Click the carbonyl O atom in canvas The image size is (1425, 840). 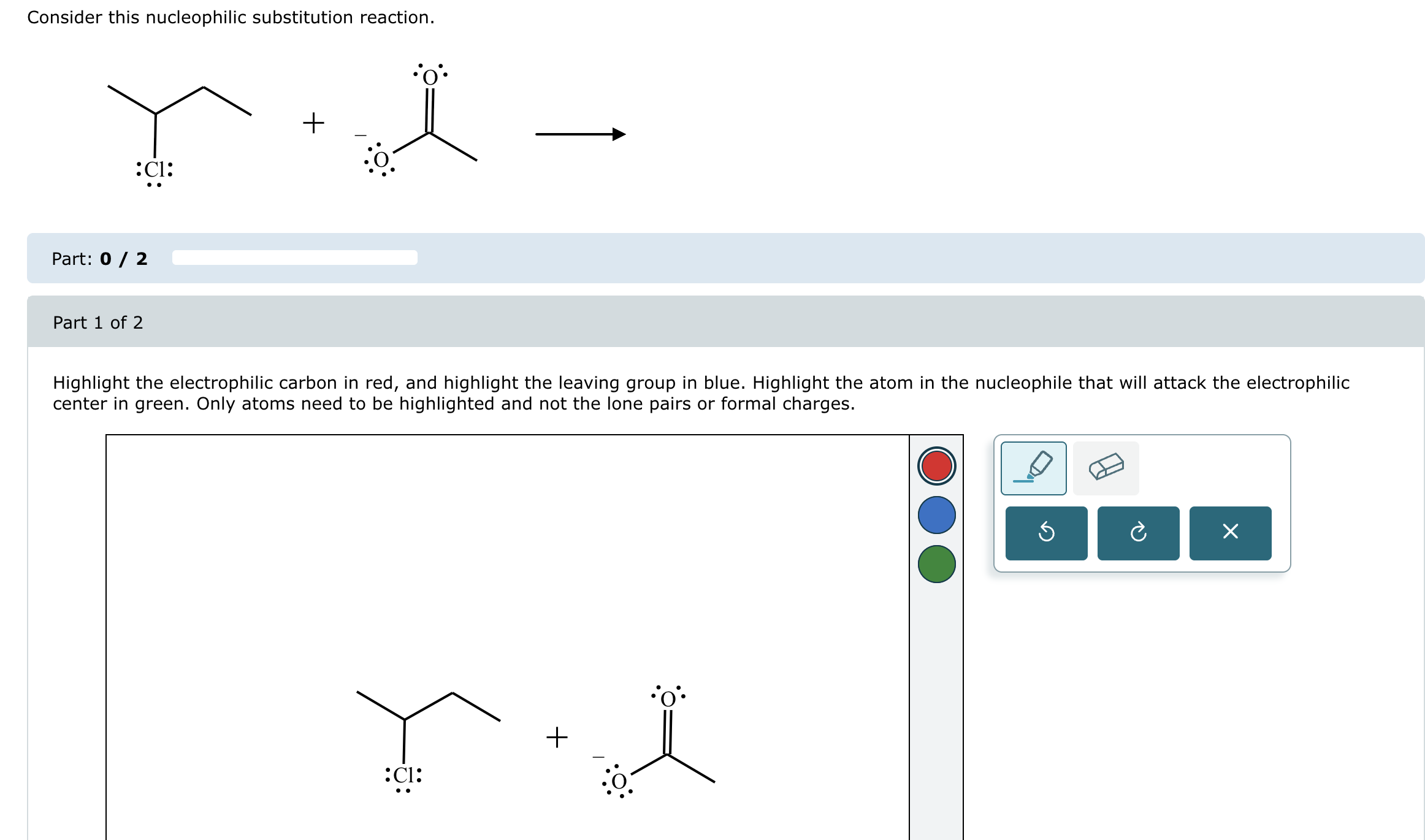tap(668, 698)
